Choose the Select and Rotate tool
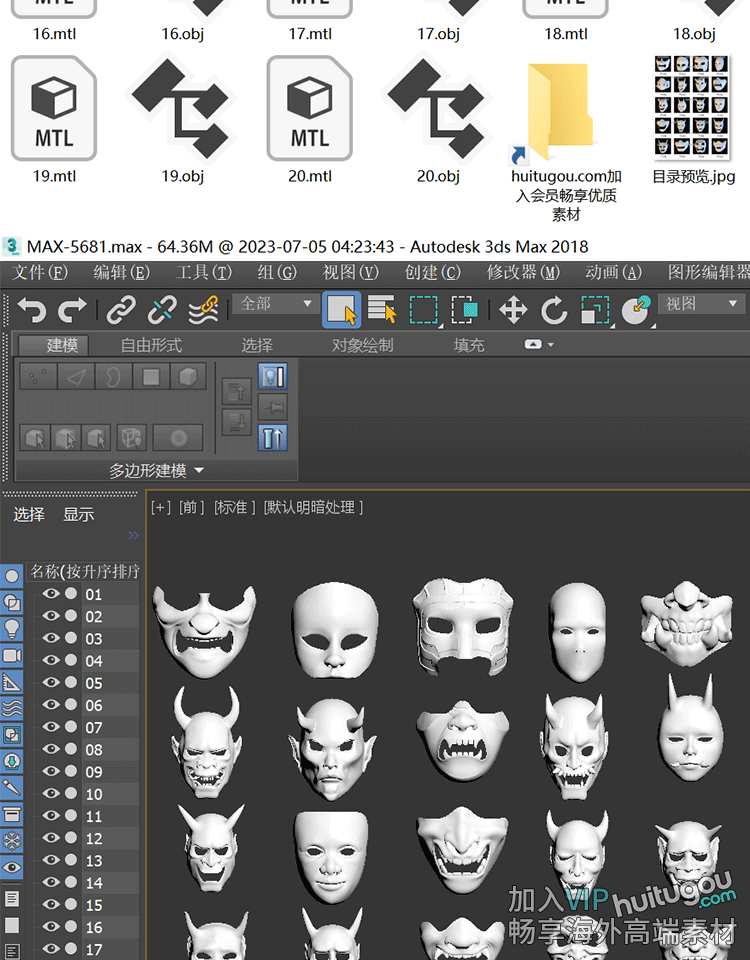 pyautogui.click(x=554, y=310)
